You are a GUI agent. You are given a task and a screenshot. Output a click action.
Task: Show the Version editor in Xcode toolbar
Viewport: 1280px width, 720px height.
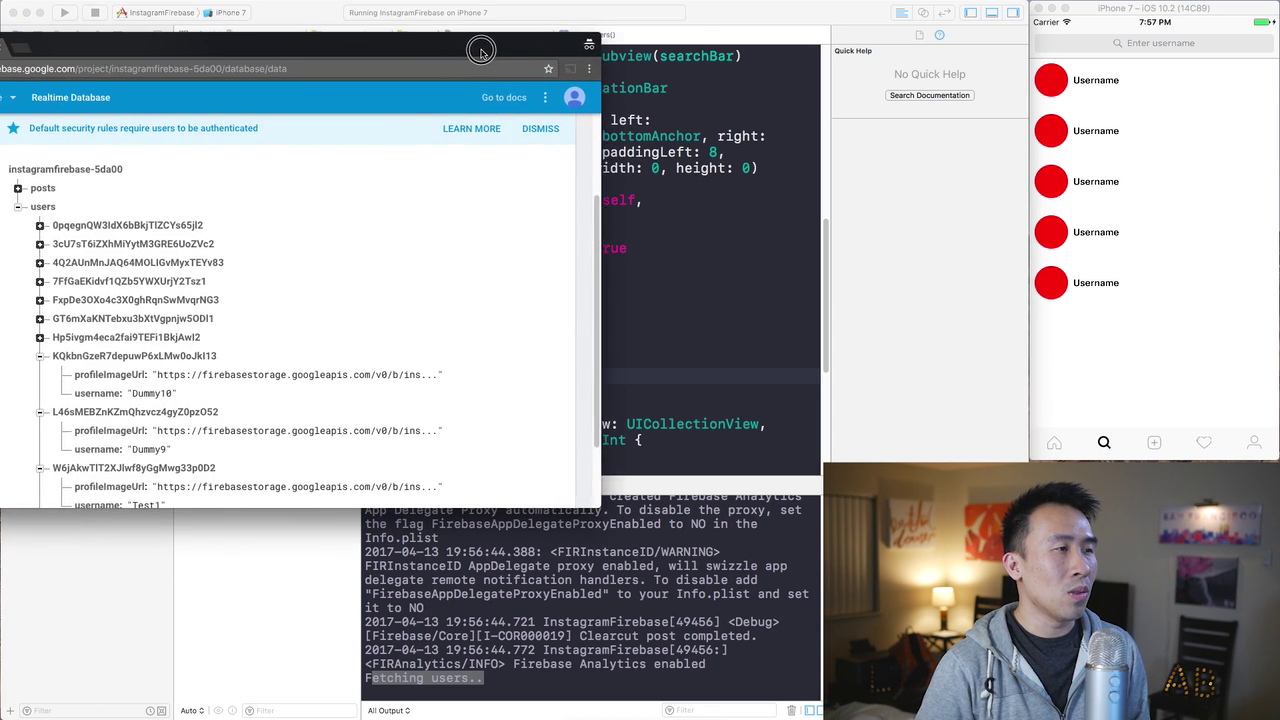click(x=944, y=13)
